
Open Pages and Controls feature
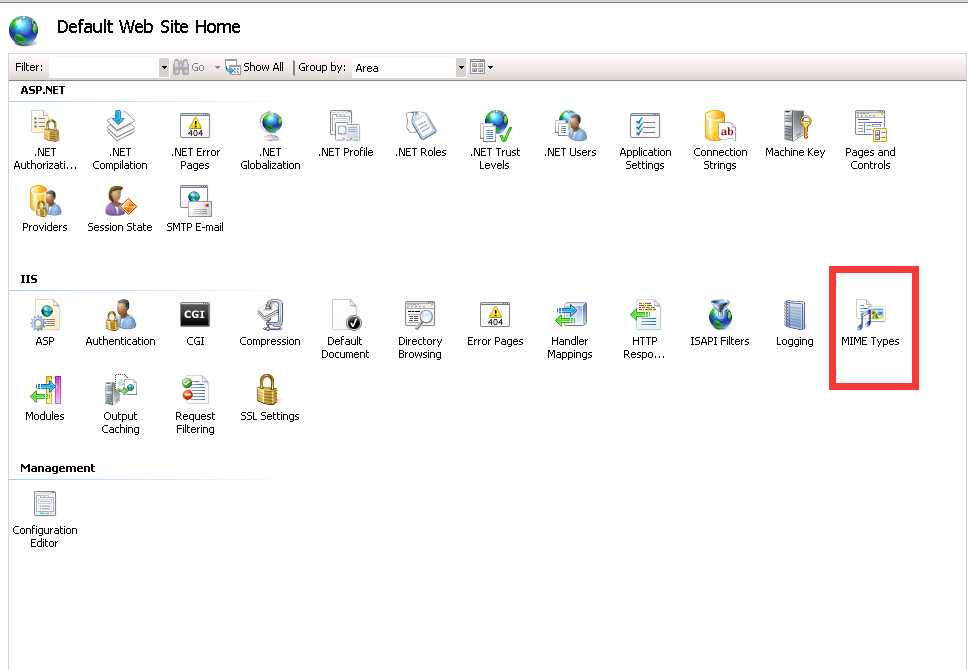click(870, 140)
